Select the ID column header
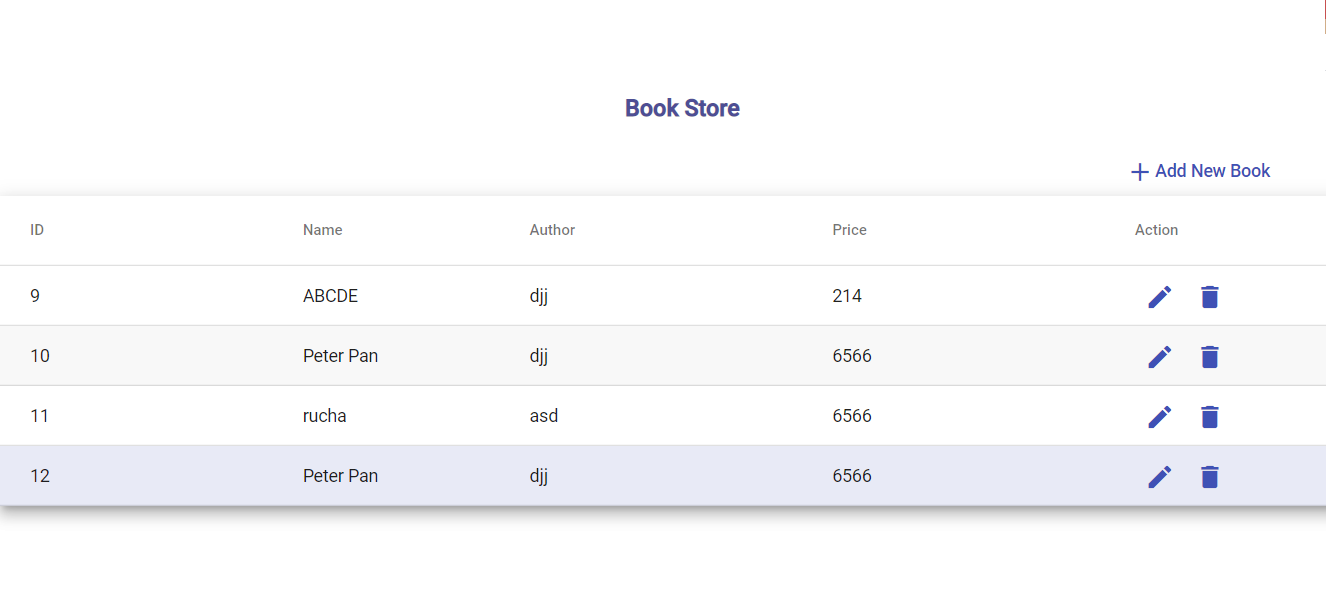1326x596 pixels. (37, 229)
